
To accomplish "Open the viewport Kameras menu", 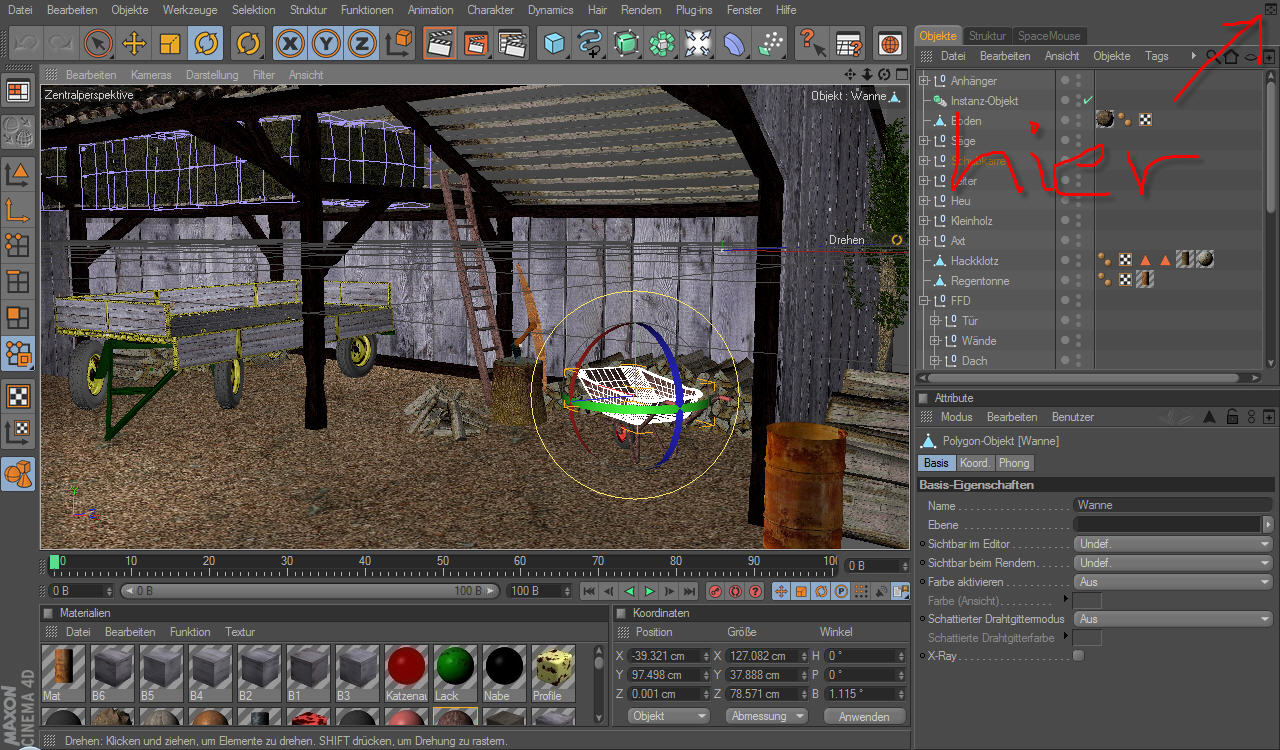I will pos(151,75).
